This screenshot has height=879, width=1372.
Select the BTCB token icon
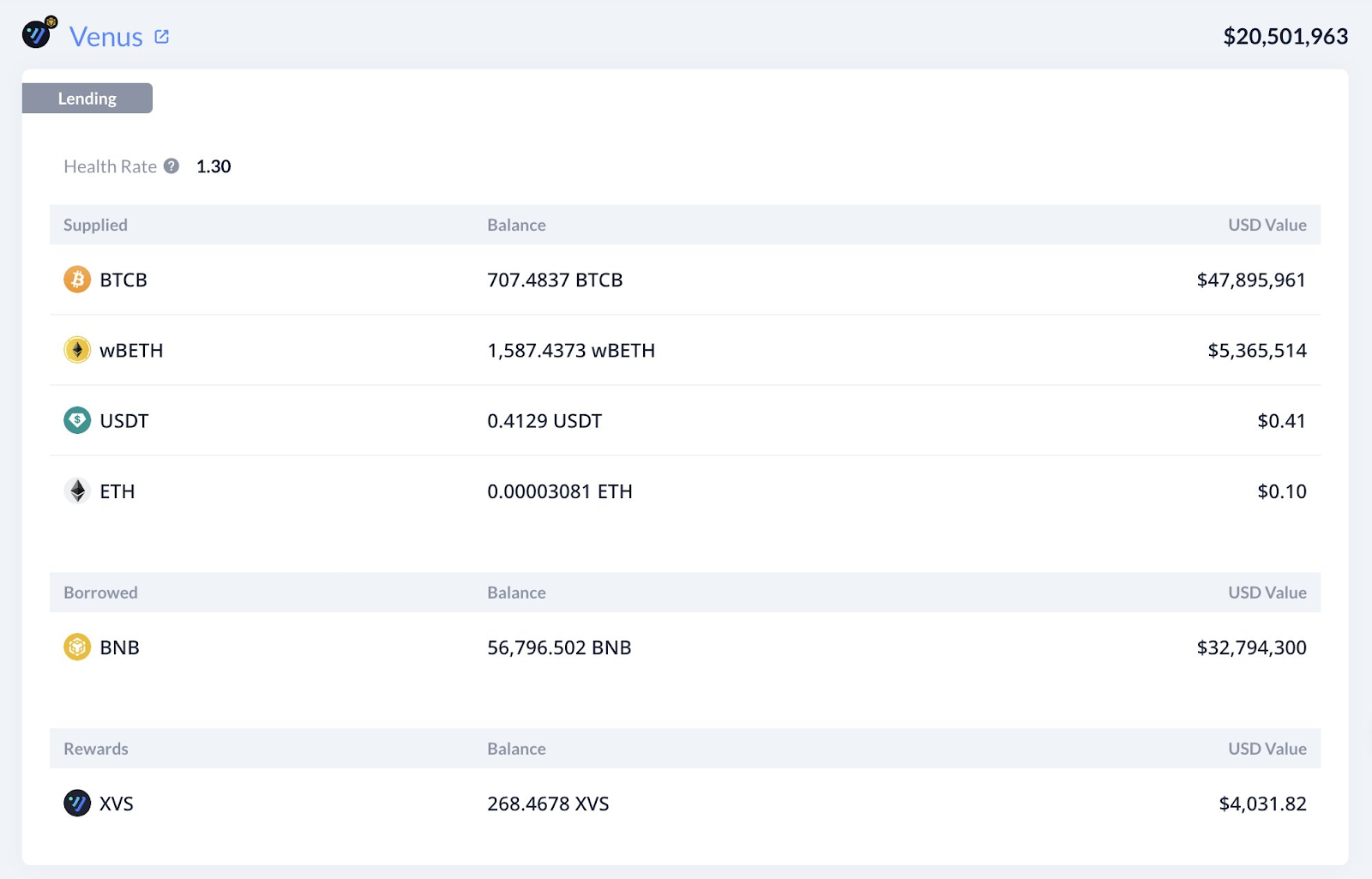(76, 279)
